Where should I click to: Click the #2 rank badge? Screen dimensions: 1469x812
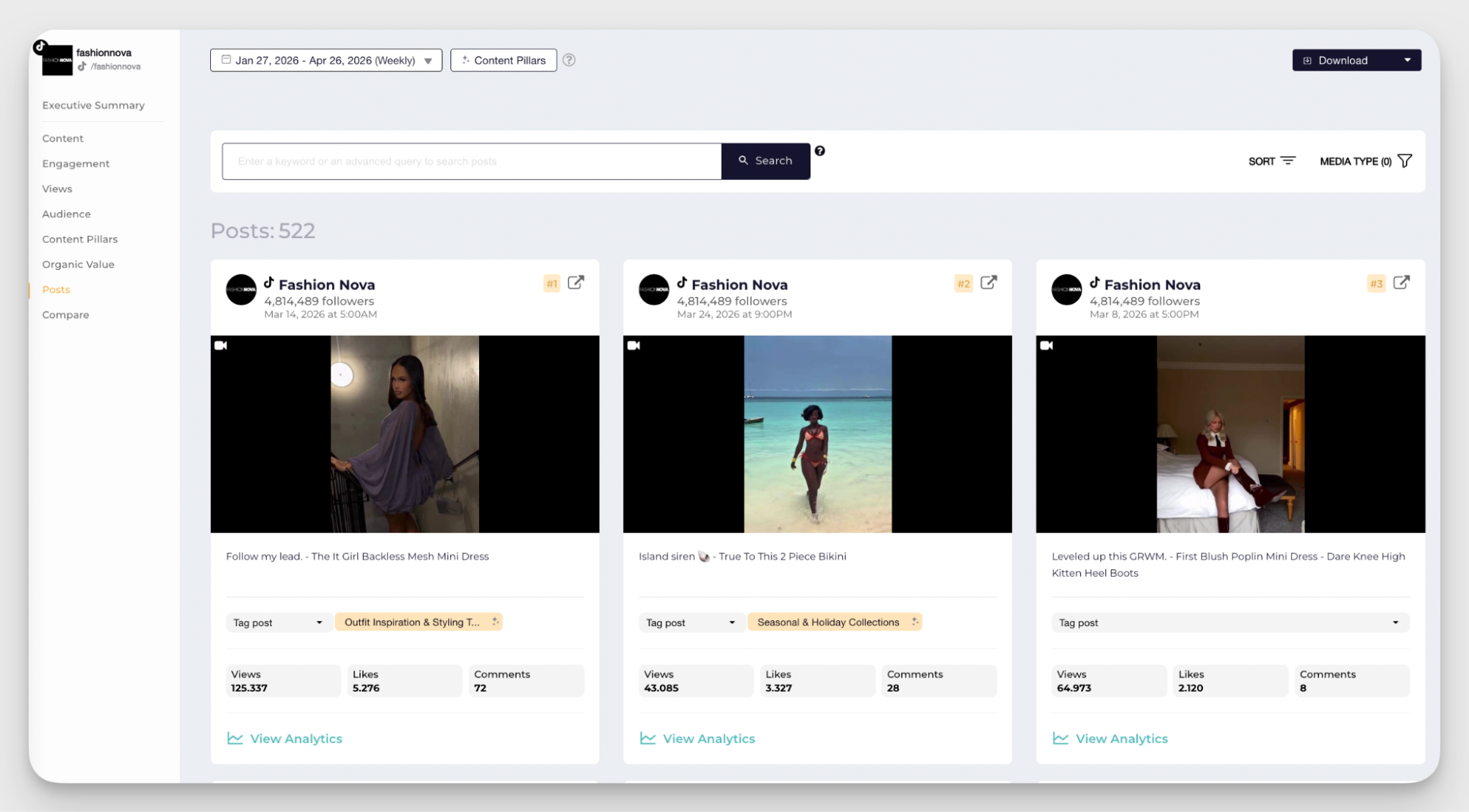pos(964,284)
